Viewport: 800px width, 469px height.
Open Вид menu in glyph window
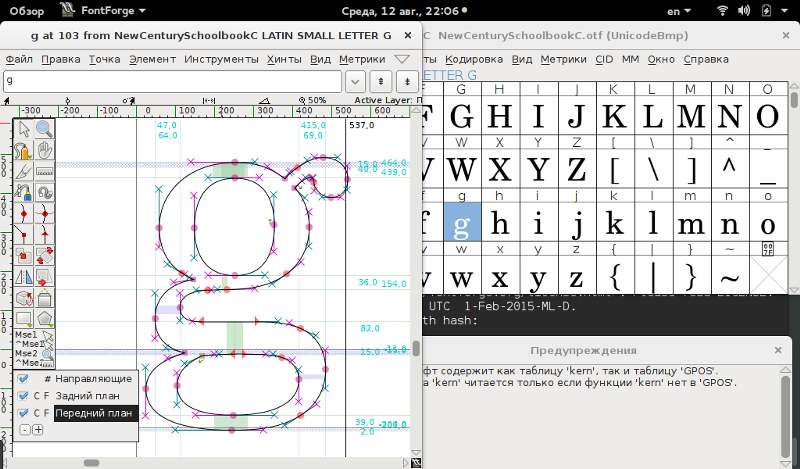click(x=320, y=59)
